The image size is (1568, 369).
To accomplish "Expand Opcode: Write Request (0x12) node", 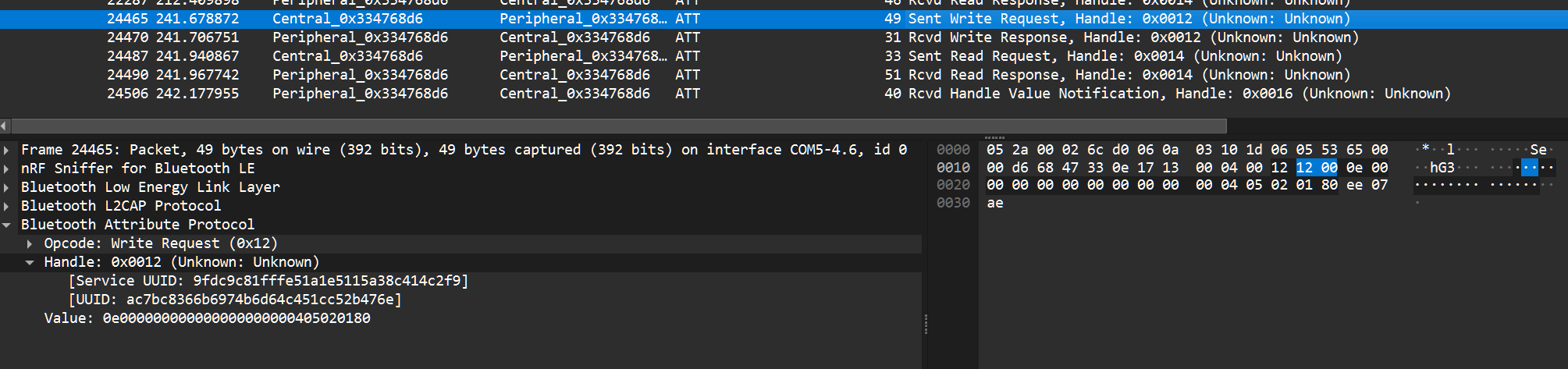I will (30, 243).
